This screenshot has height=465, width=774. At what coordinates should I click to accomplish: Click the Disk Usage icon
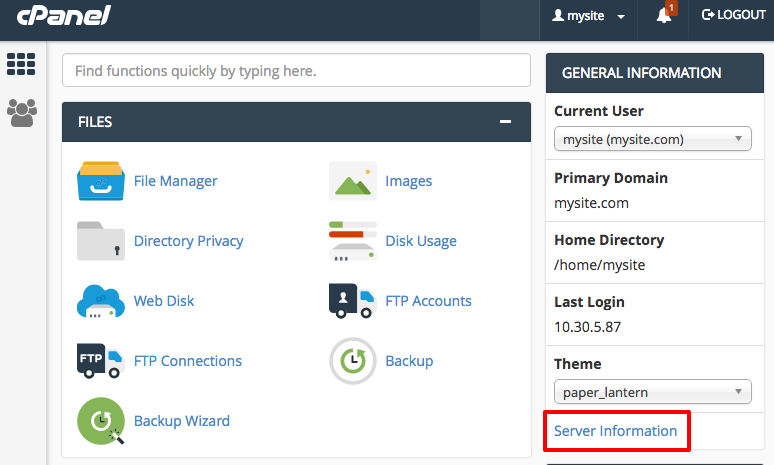point(353,241)
